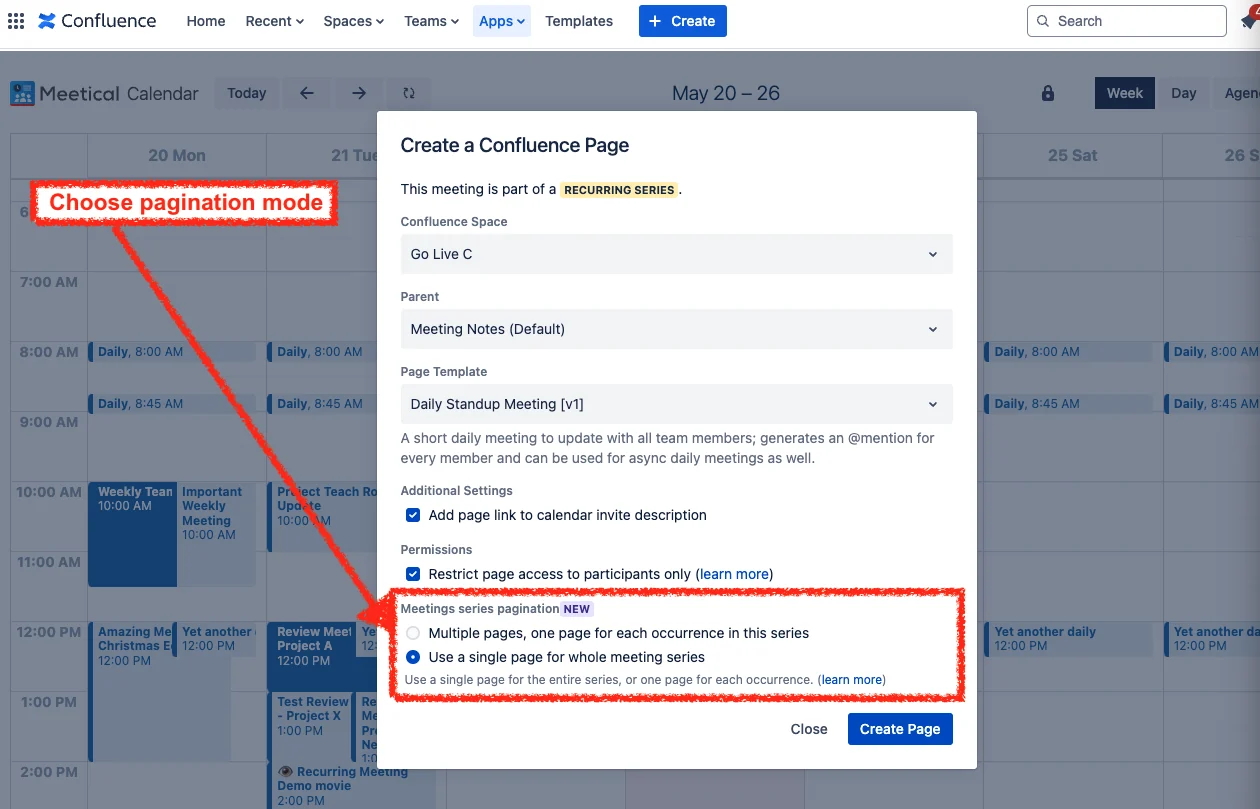
Task: Open Monday's Daily 8:00 AM event
Action: (x=173, y=352)
